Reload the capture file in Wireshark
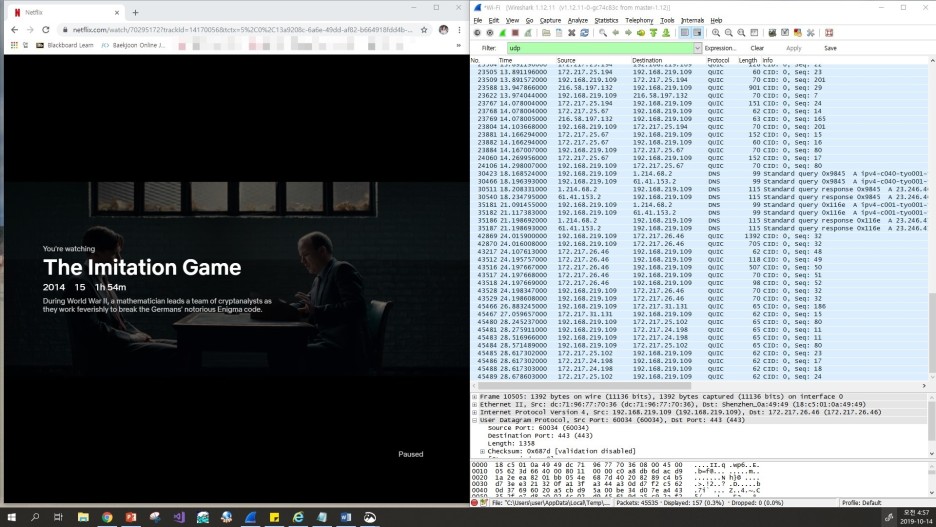The height and width of the screenshot is (527, 936). 584,33
